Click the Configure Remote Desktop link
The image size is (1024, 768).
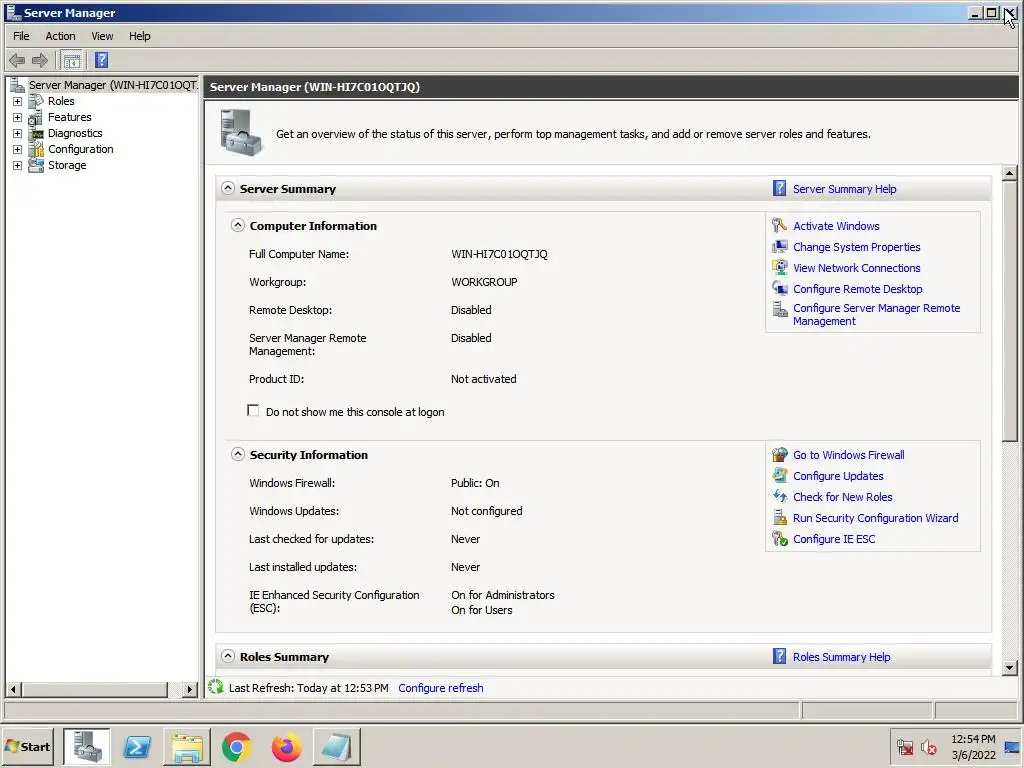coord(857,289)
